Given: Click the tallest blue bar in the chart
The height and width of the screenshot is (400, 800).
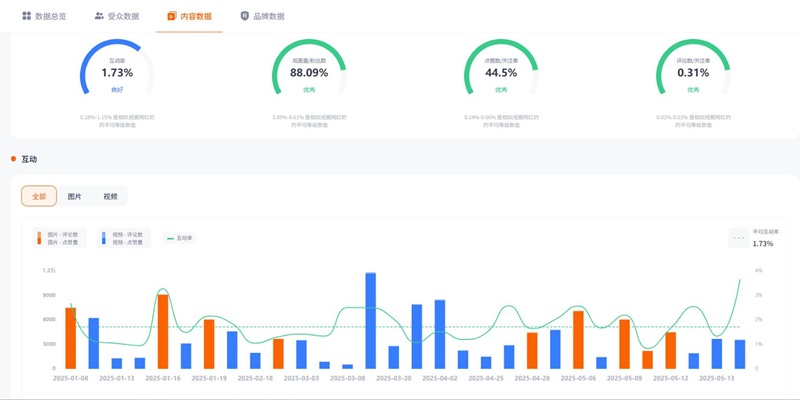Looking at the screenshot, I should click(x=370, y=320).
